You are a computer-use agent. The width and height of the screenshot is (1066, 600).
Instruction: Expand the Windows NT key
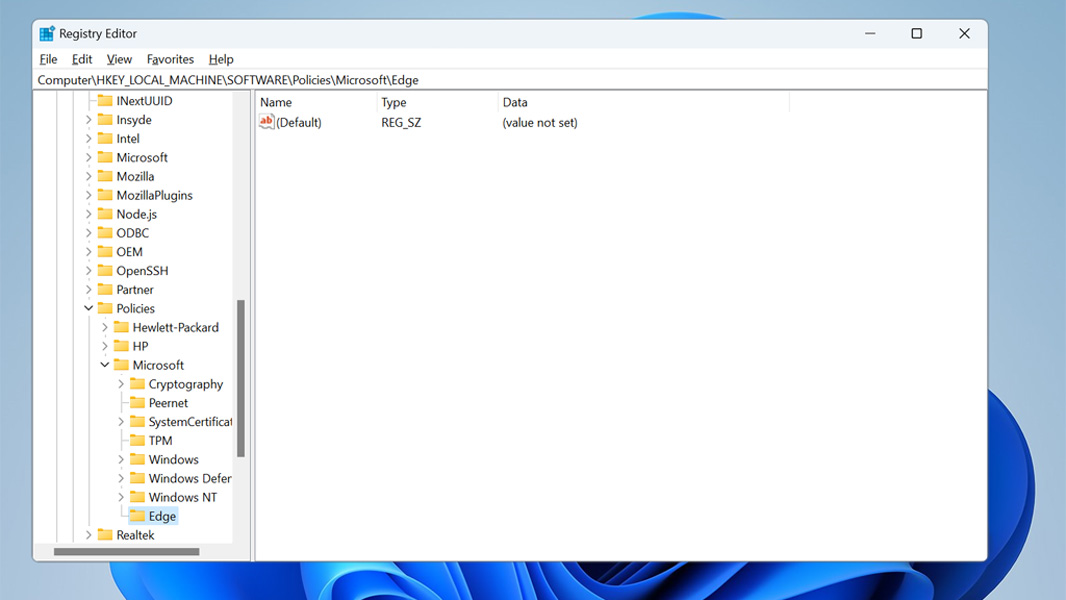[121, 497]
